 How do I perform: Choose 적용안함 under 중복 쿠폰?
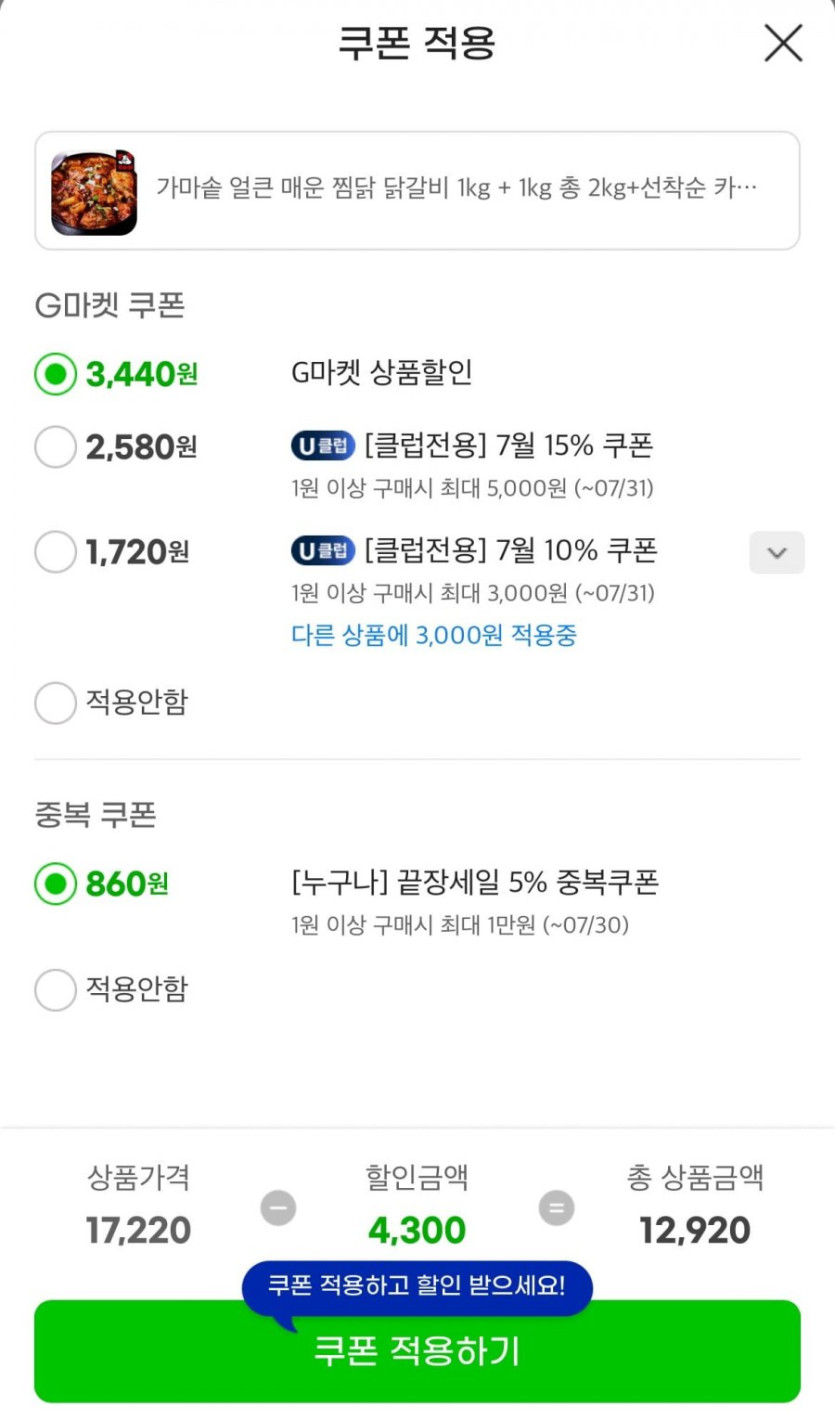55,990
